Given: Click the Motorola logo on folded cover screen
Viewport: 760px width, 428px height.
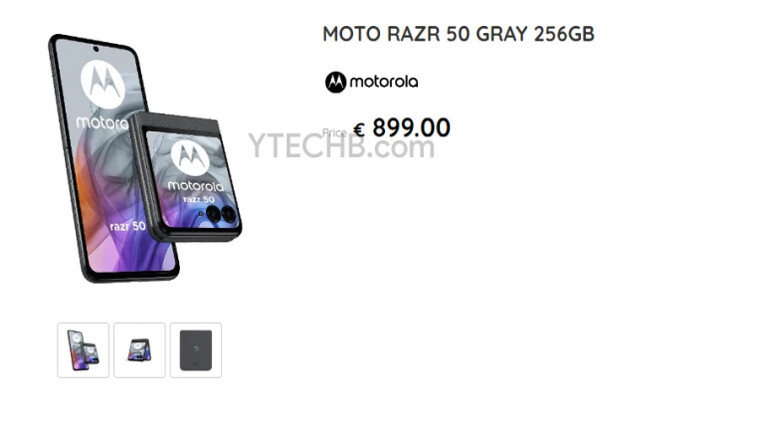Looking at the screenshot, I should tap(190, 157).
